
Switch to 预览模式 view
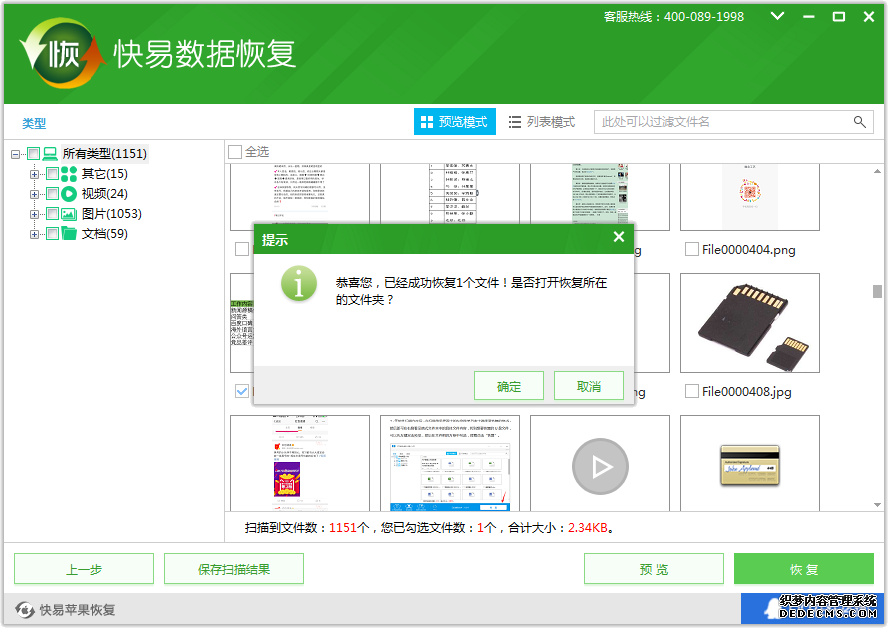tap(455, 122)
